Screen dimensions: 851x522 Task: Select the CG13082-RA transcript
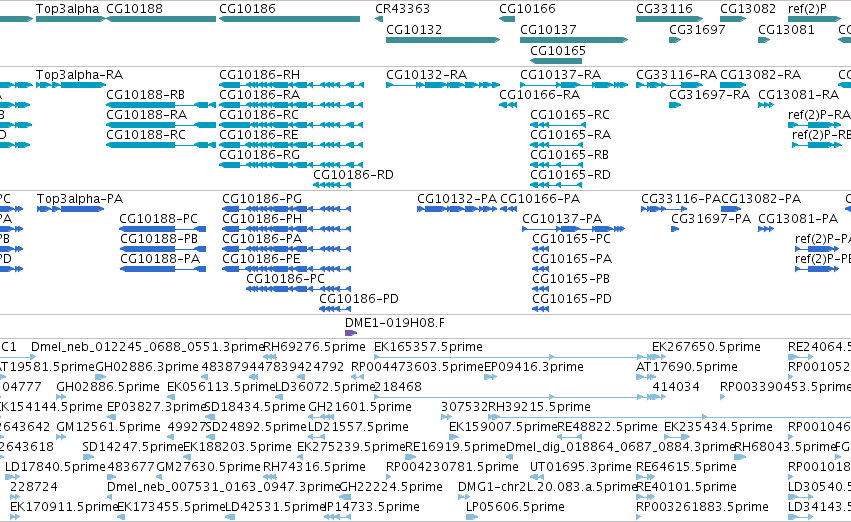pyautogui.click(x=733, y=85)
